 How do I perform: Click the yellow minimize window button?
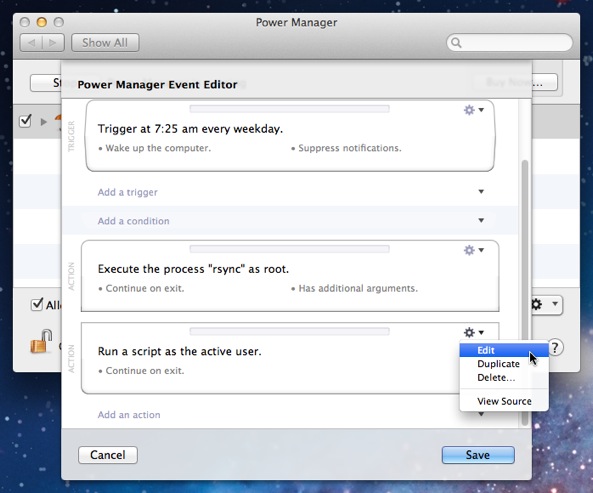[x=42, y=22]
